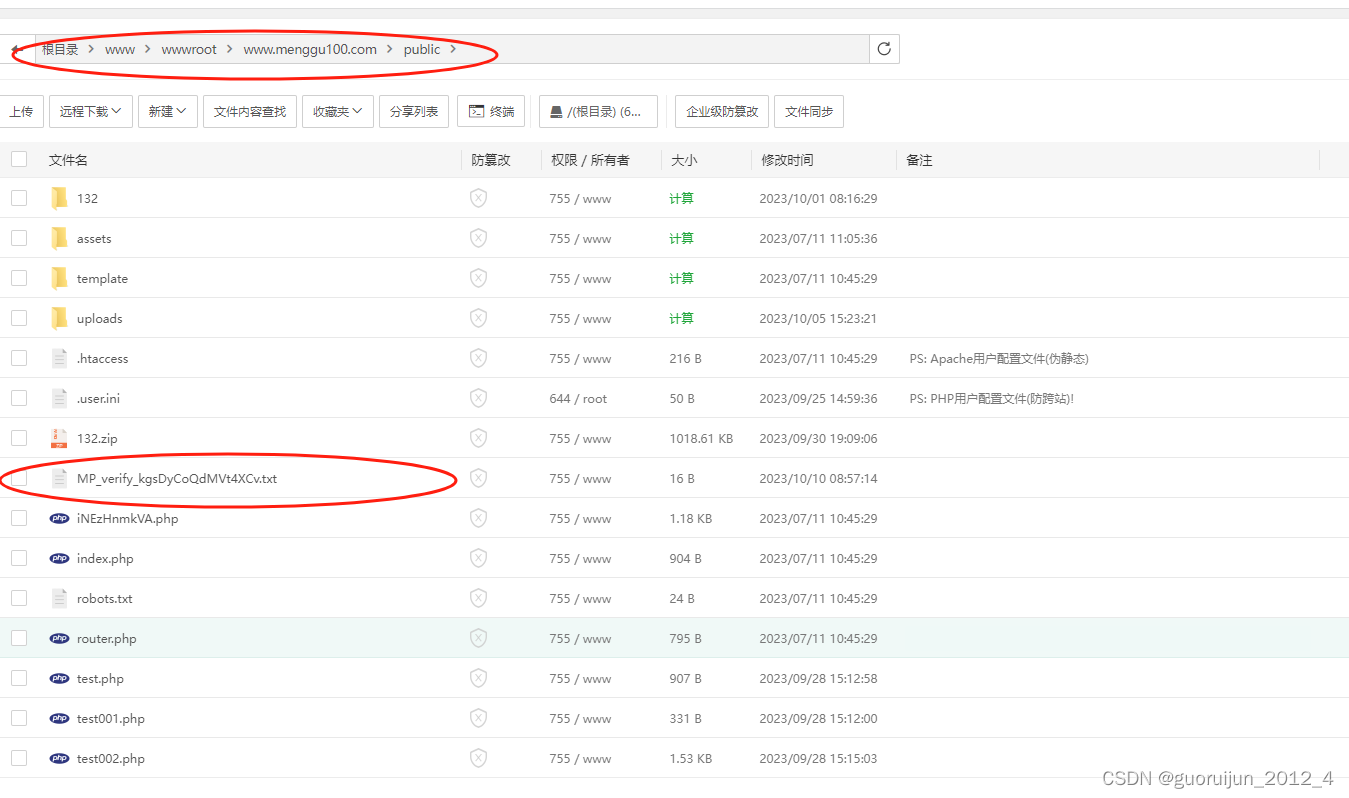
Task: Click the iNEzHnmkVA.php file name
Action: 127,518
